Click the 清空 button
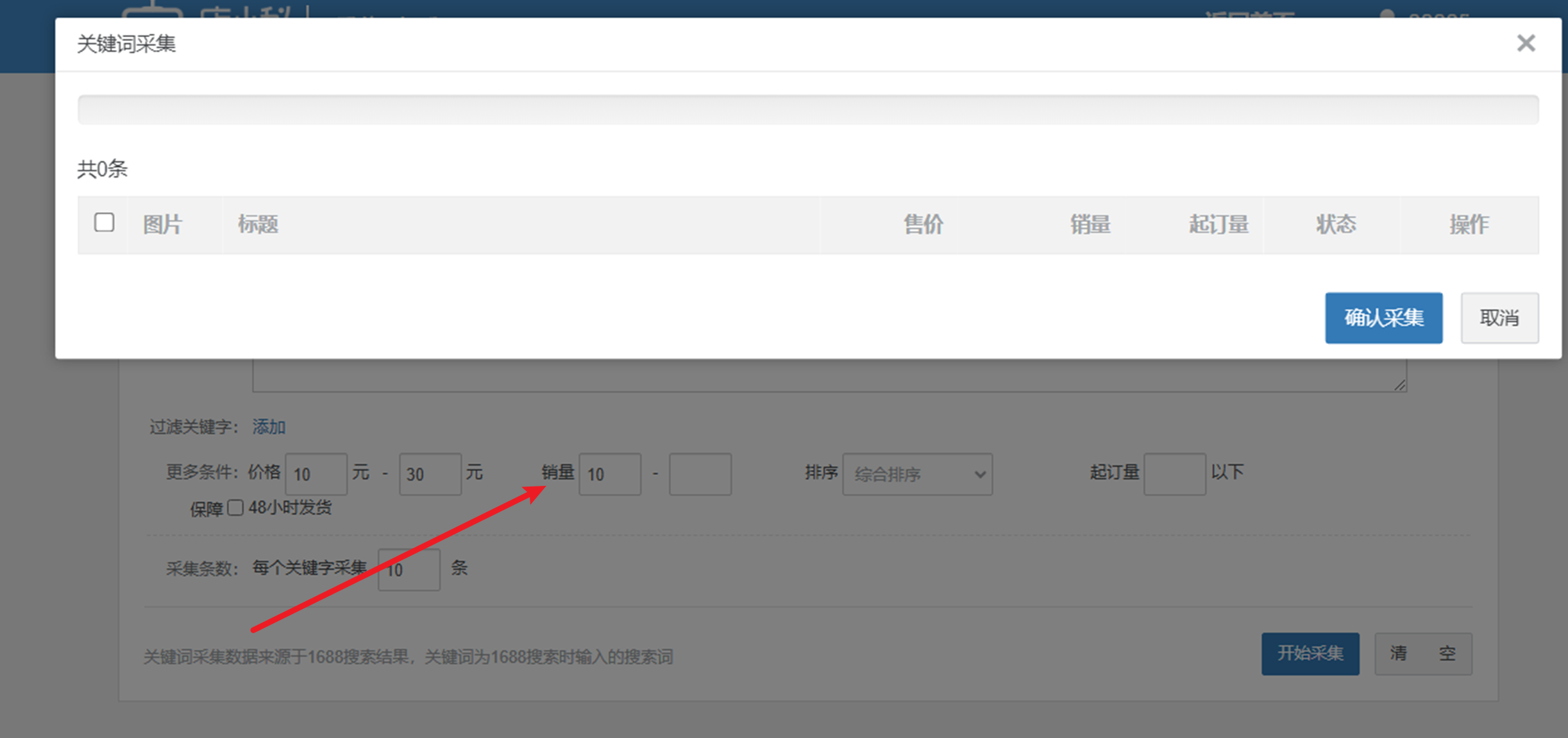Viewport: 1568px width, 738px height. 1422,654
